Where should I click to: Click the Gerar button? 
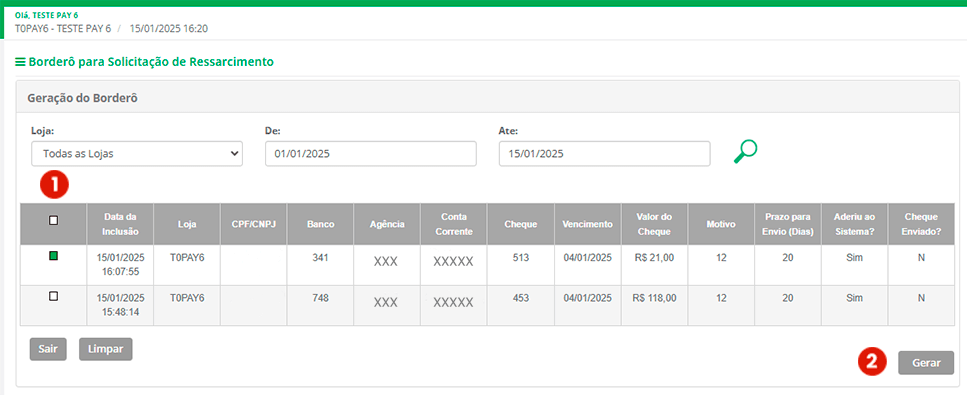coord(926,363)
